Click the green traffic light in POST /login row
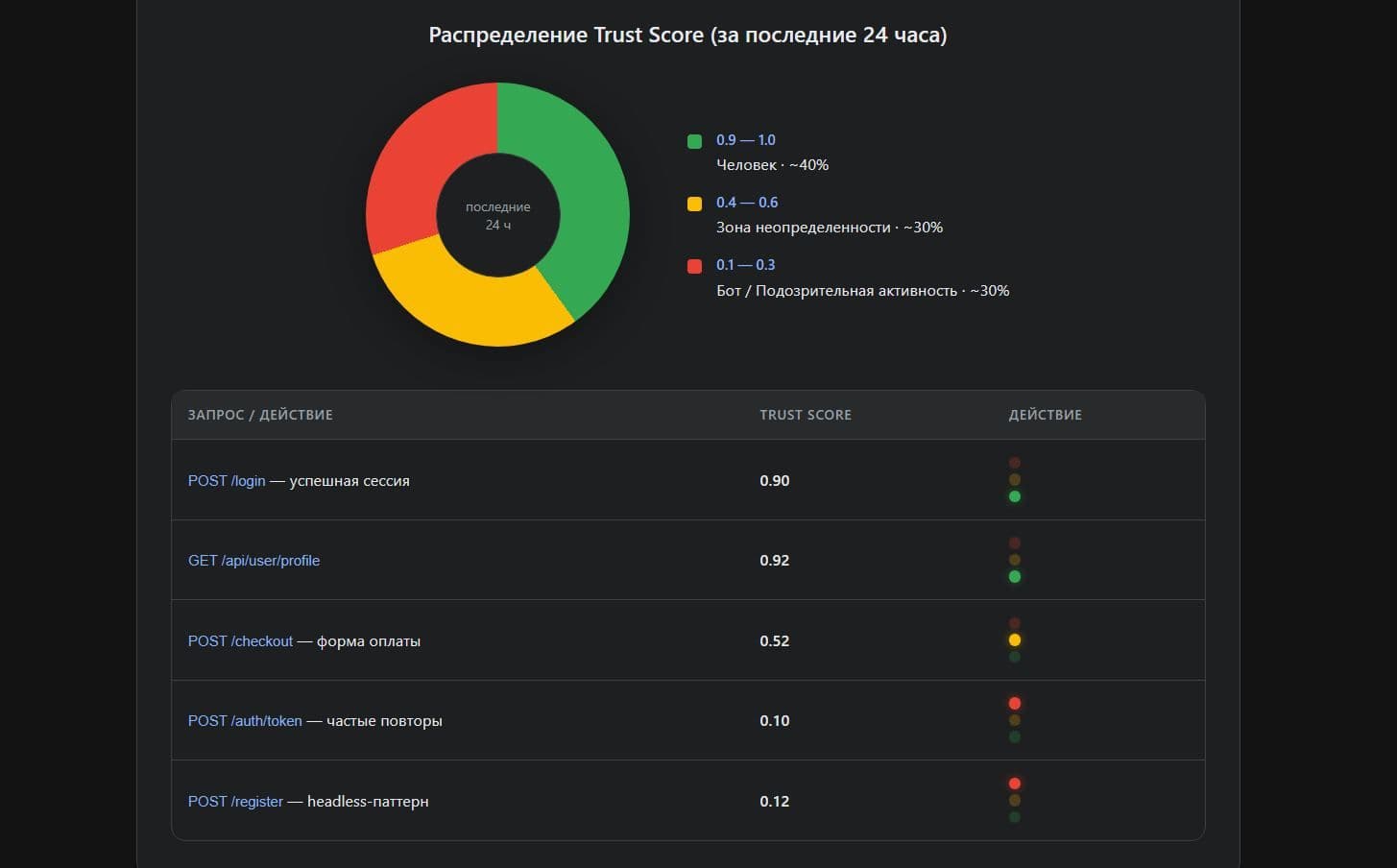This screenshot has height=868, width=1397. tap(1014, 496)
